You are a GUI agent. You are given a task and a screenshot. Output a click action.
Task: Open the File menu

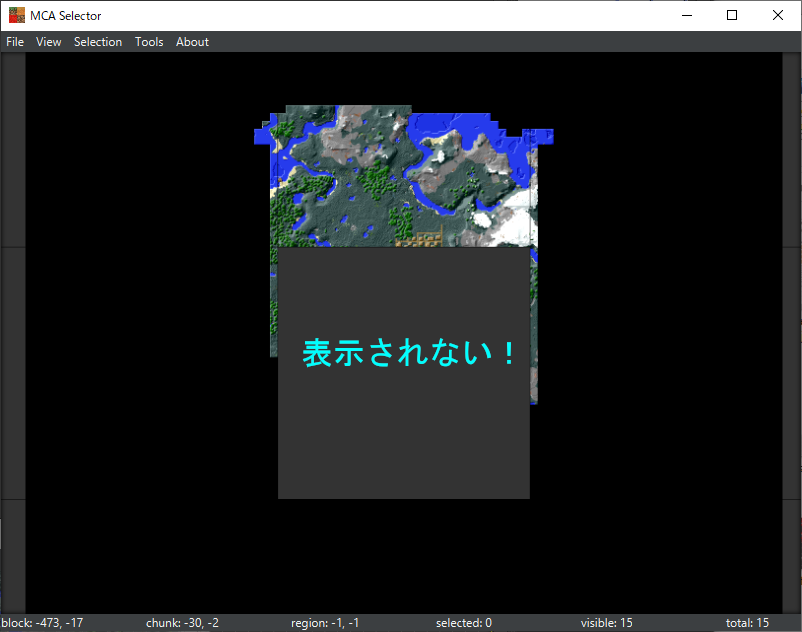click(x=15, y=42)
